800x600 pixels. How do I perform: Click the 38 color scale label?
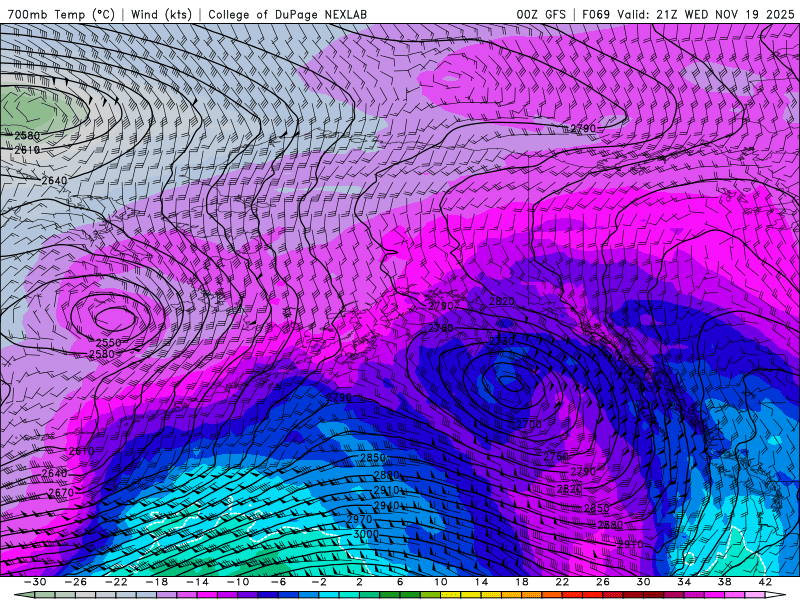[x=724, y=582]
